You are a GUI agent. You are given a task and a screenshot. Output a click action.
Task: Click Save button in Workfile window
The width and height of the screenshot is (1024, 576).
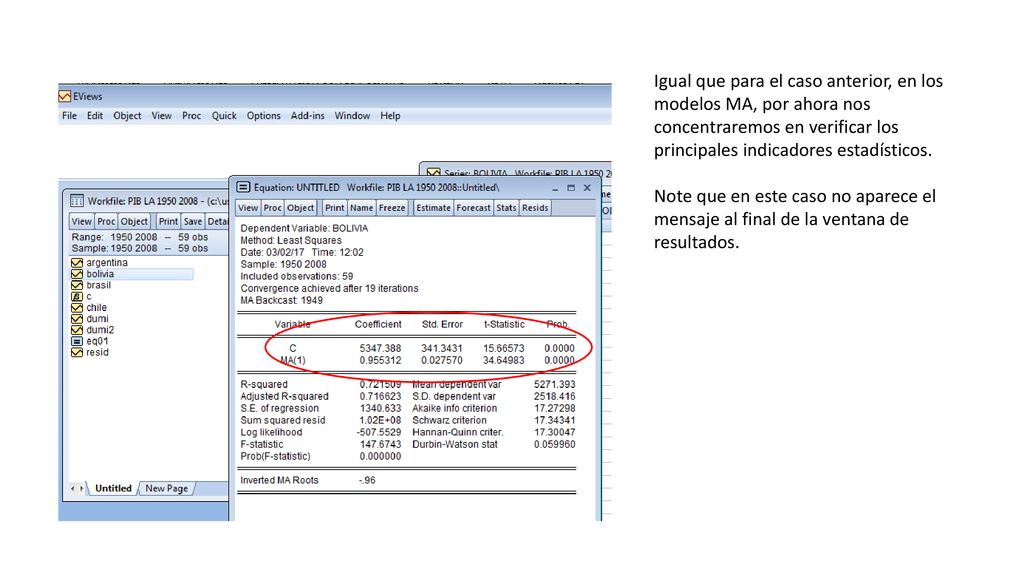(193, 221)
